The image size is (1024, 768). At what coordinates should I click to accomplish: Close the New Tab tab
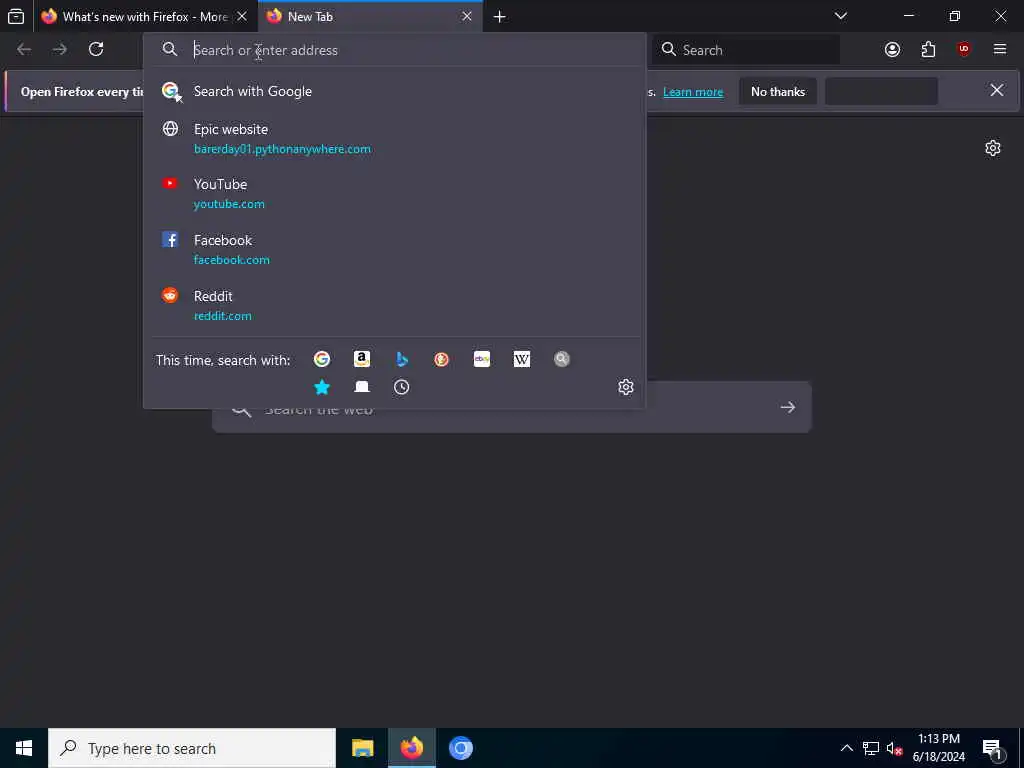467,16
